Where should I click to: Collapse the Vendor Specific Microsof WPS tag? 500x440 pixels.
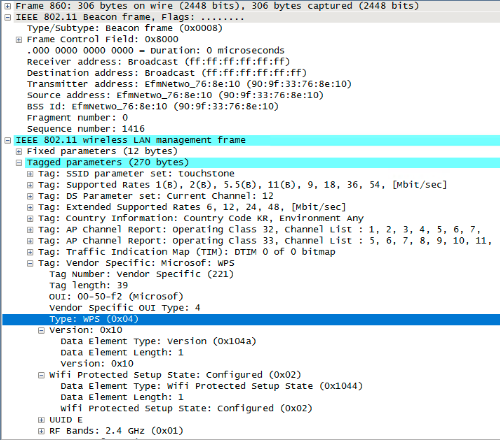pos(30,263)
